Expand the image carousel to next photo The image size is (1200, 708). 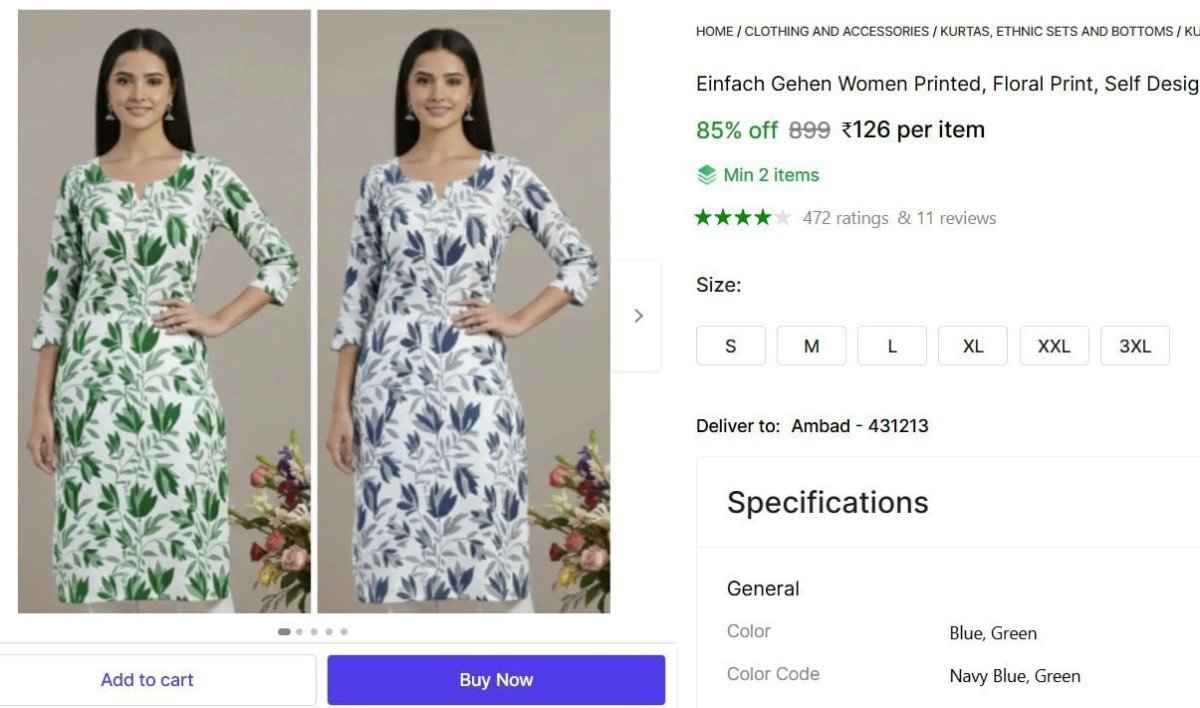pyautogui.click(x=638, y=314)
